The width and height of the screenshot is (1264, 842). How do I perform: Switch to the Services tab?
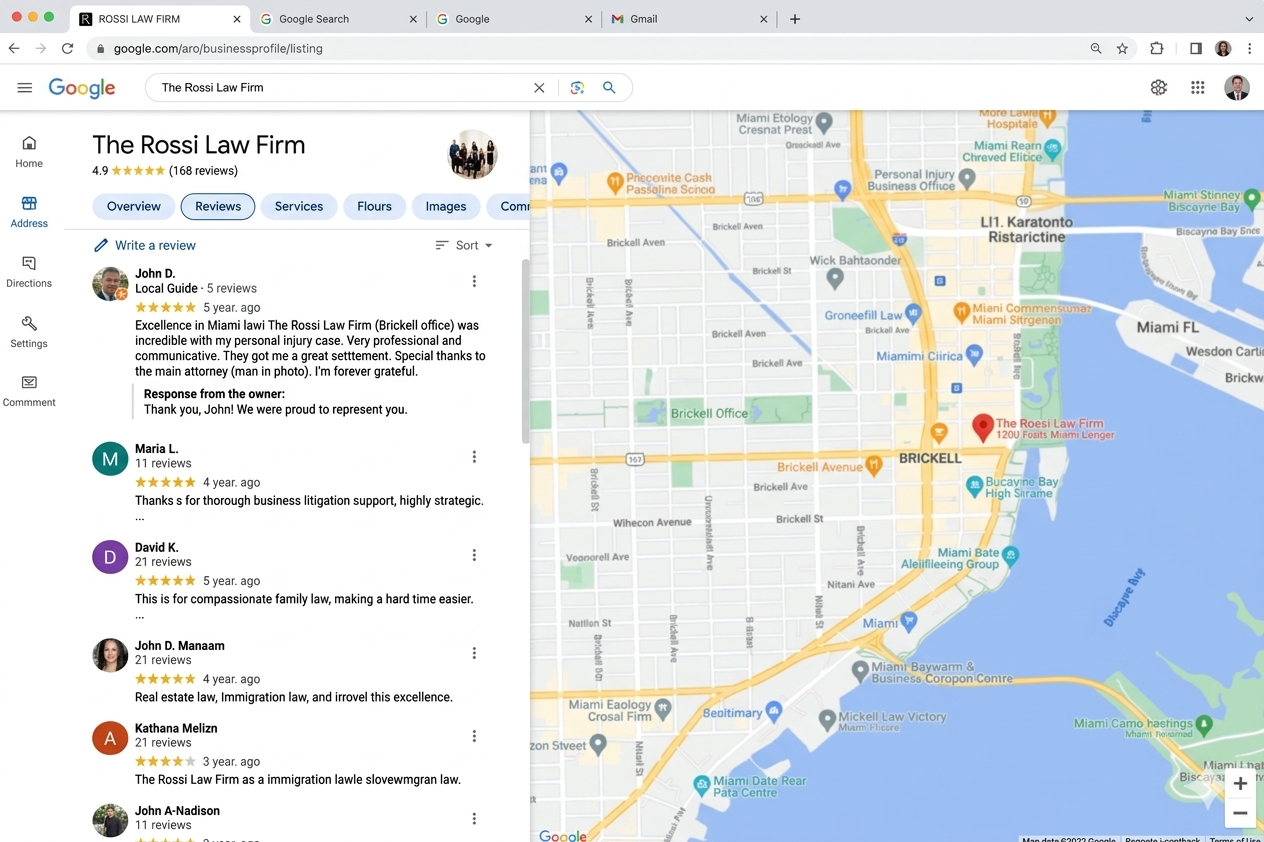coord(299,206)
